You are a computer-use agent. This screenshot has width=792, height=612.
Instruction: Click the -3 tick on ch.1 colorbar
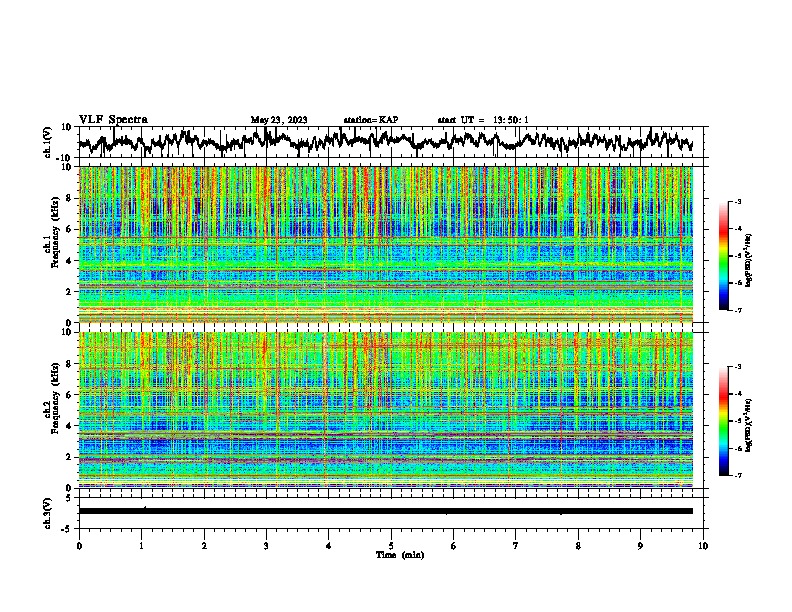click(x=737, y=201)
